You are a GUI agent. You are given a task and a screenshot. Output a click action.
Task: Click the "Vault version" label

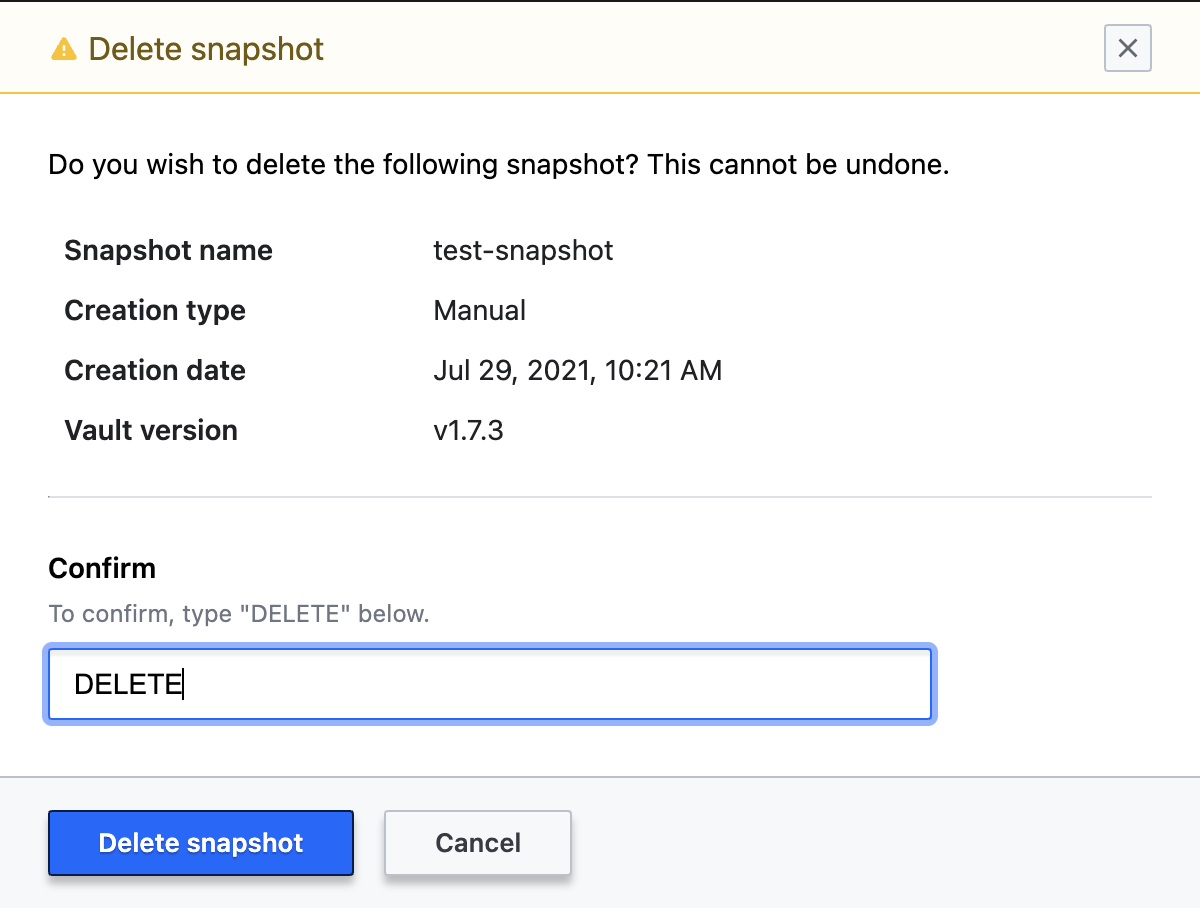(151, 430)
